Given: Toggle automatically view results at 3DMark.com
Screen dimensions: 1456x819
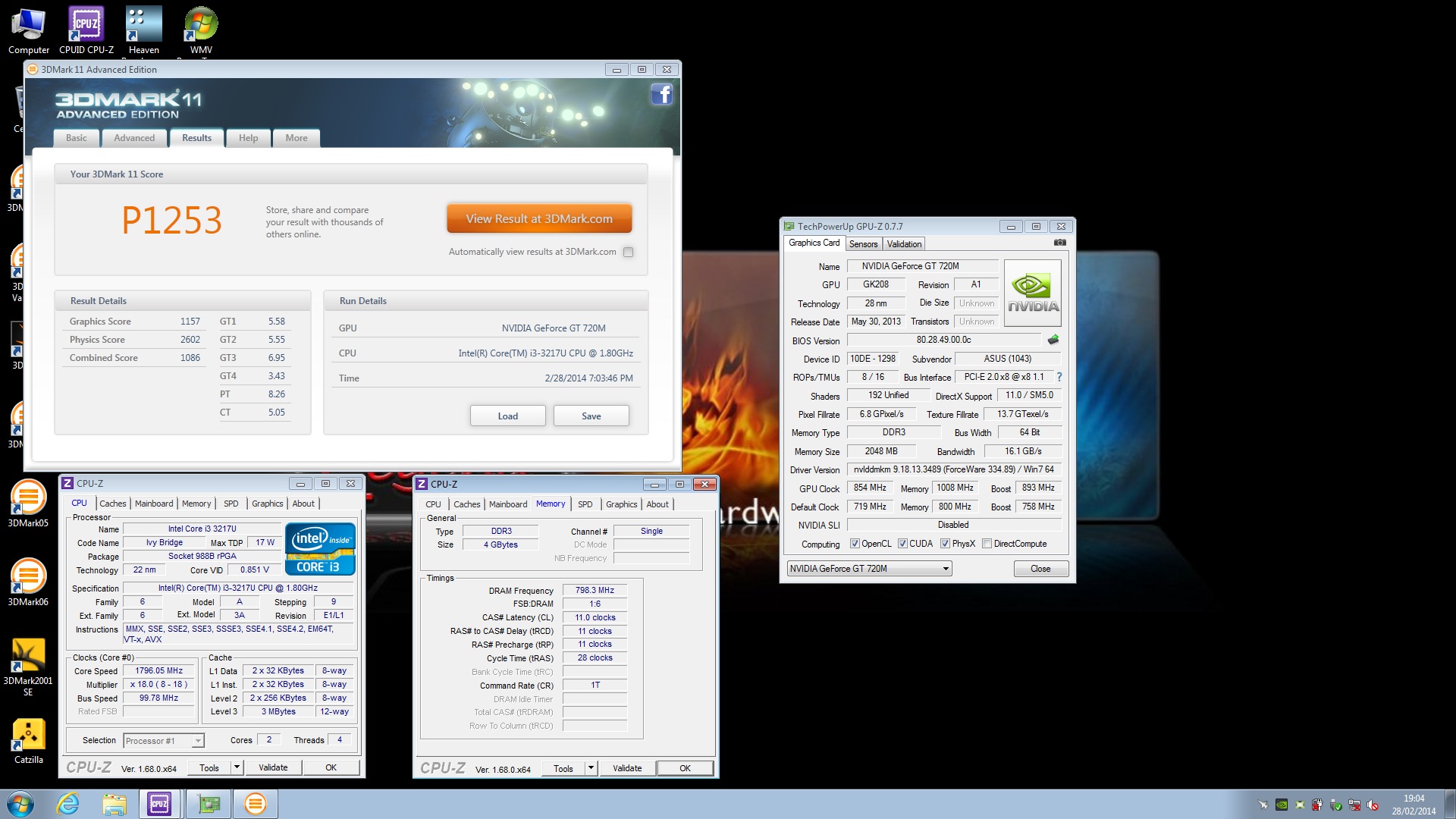Looking at the screenshot, I should (x=628, y=252).
